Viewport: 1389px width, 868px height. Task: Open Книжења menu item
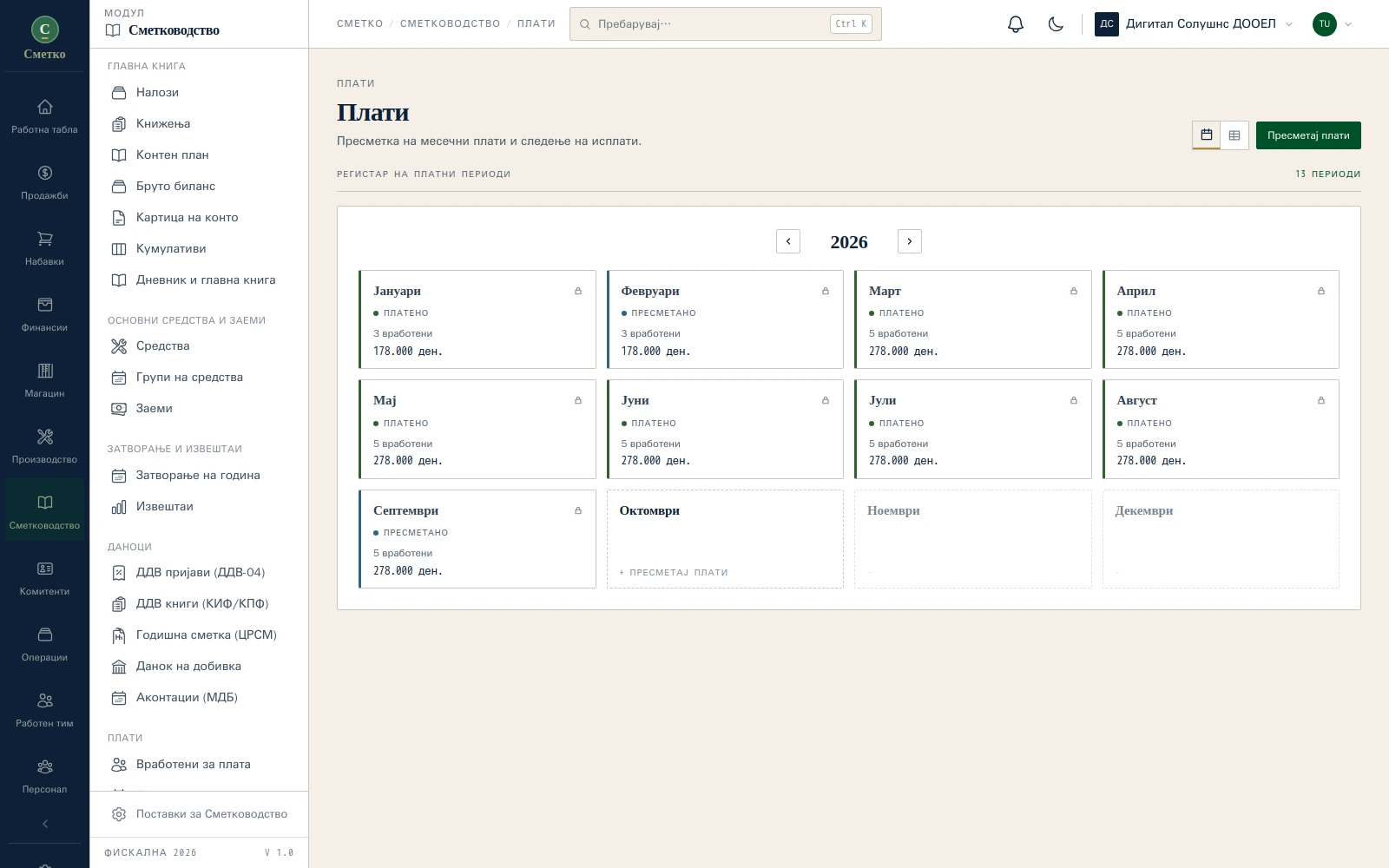point(199,123)
